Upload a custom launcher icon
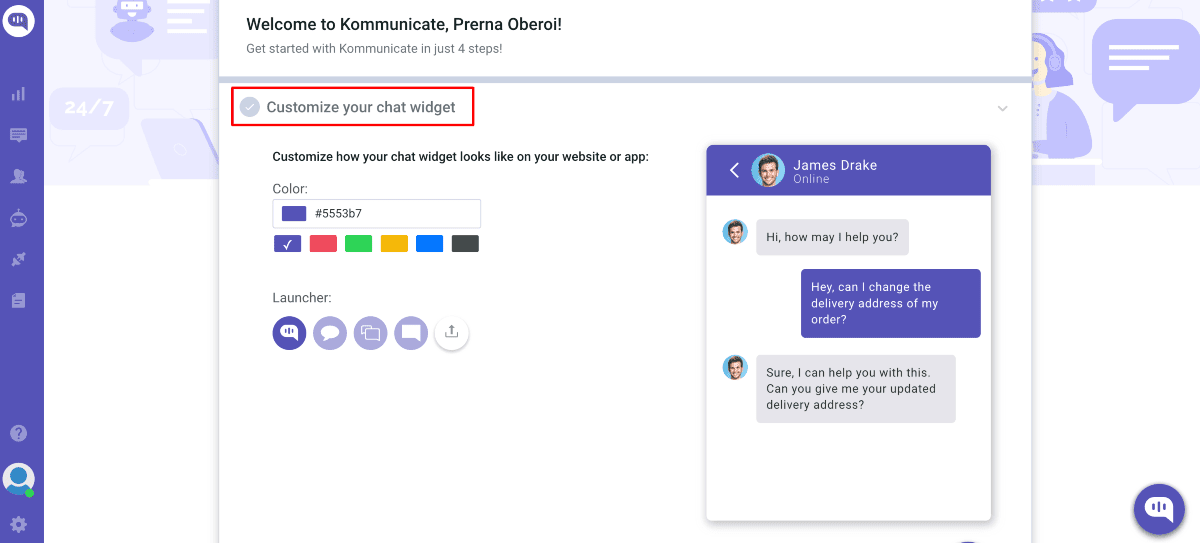Viewport: 1200px width, 543px height. click(x=451, y=332)
